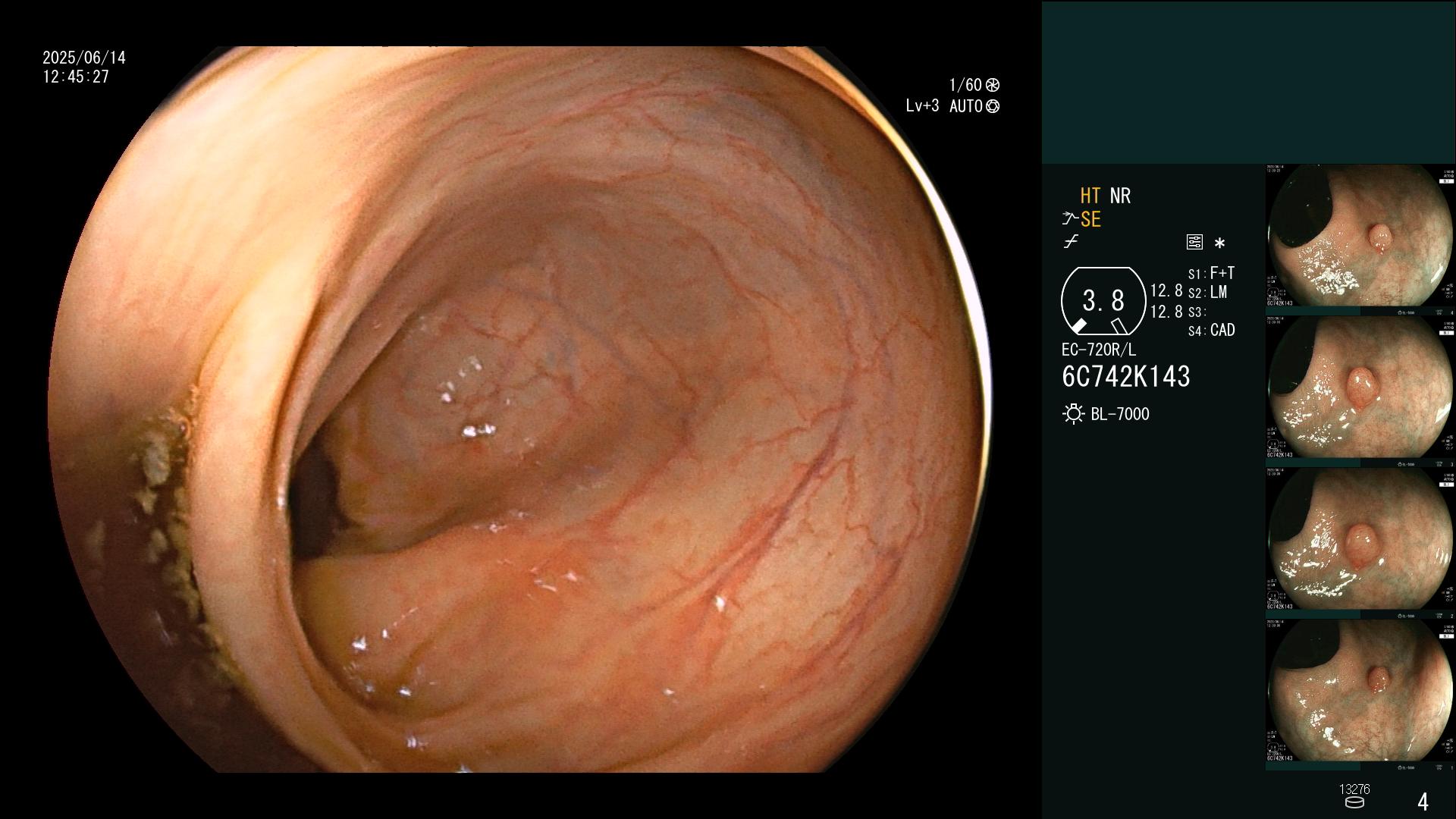Click the upper 12.8 value beside S2

click(x=1166, y=291)
